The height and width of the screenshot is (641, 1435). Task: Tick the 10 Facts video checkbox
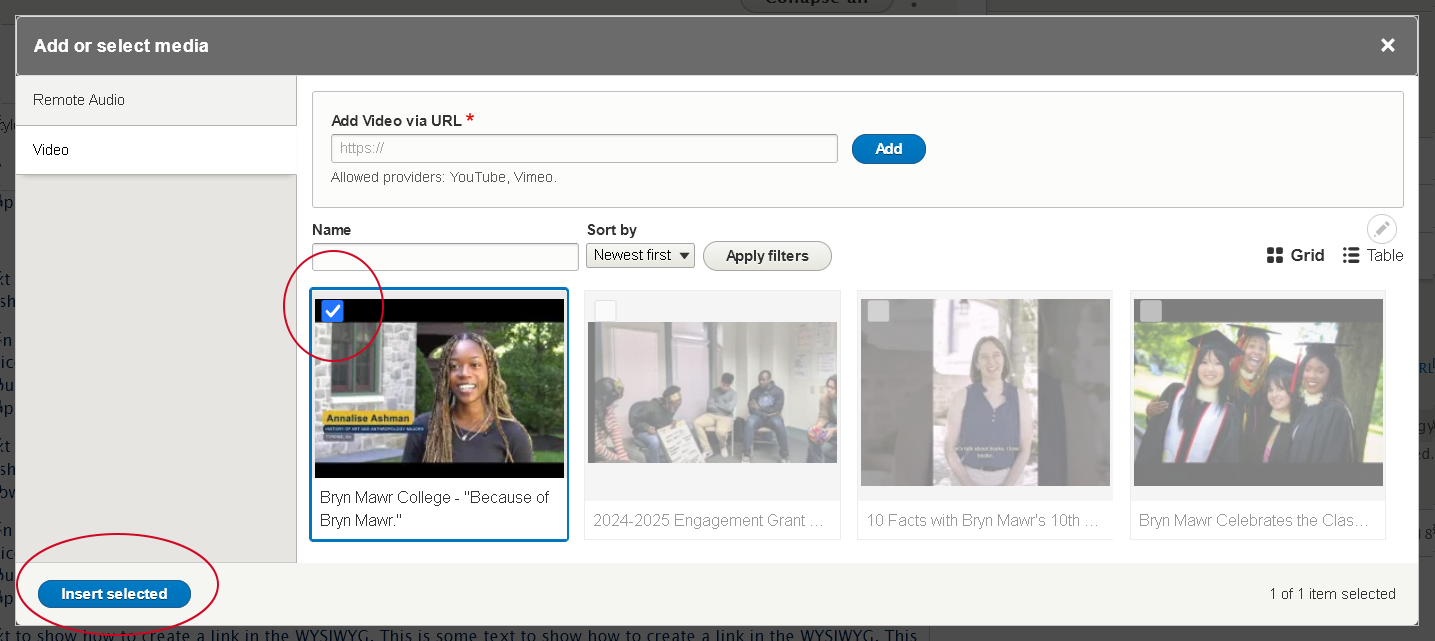(x=878, y=311)
